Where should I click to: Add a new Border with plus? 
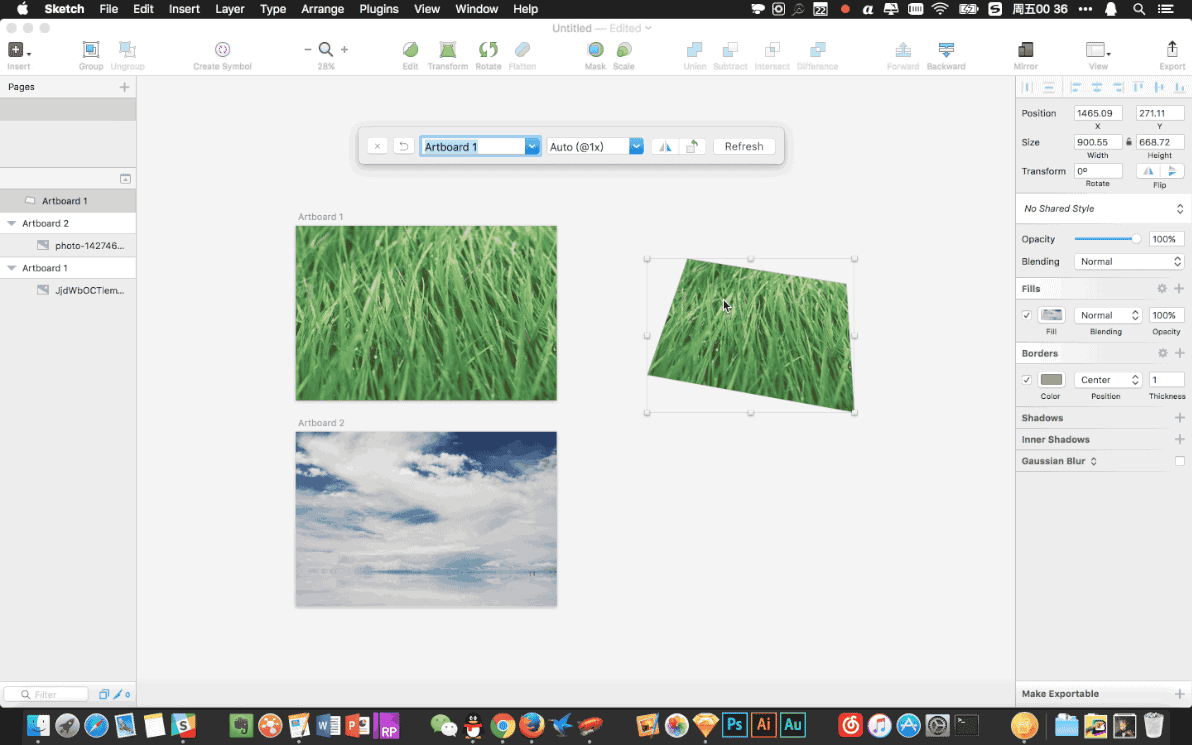click(x=1179, y=353)
